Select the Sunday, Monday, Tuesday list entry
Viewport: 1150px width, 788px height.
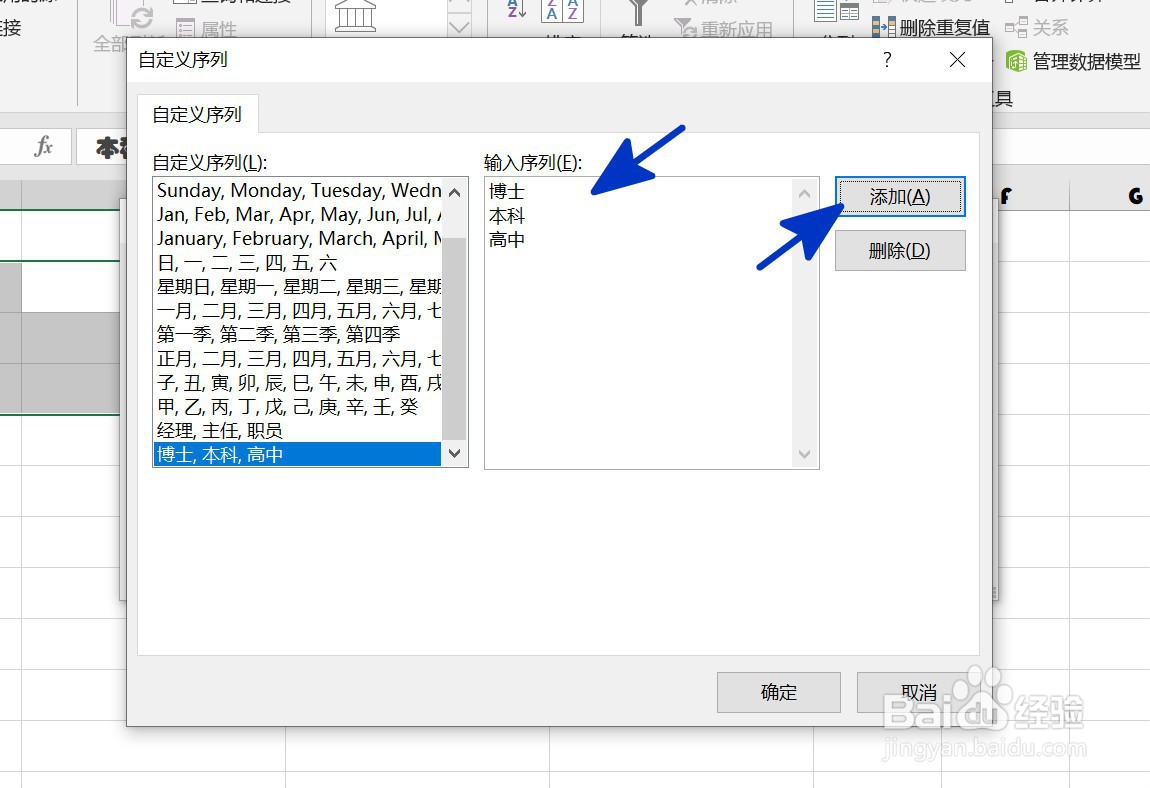click(x=298, y=191)
